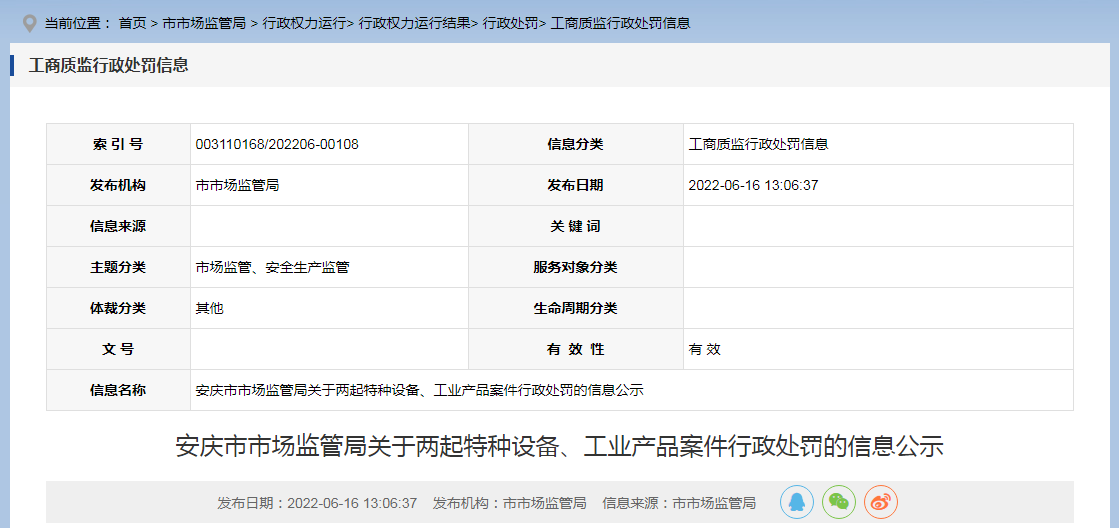
Task: Click the 发布机构 label cell
Action: 118,186
